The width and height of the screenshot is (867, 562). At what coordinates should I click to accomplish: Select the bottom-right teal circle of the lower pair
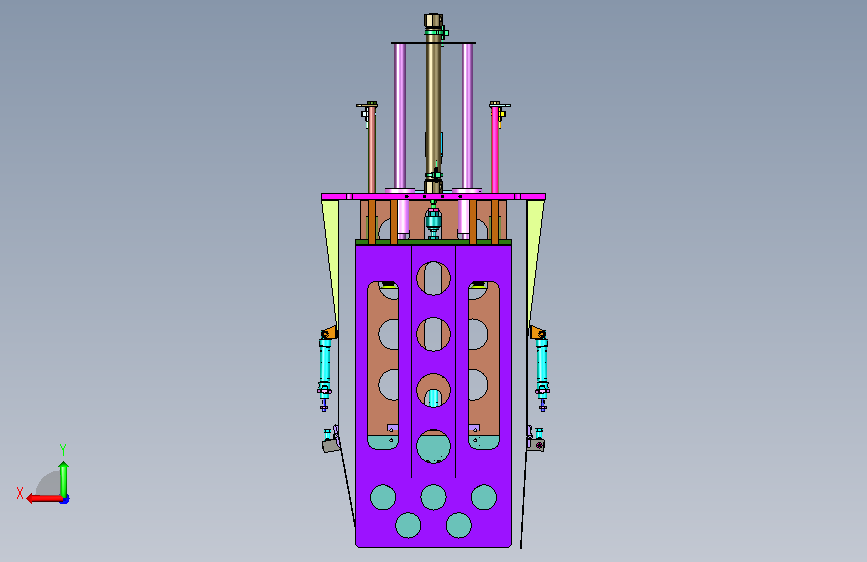pyautogui.click(x=459, y=525)
